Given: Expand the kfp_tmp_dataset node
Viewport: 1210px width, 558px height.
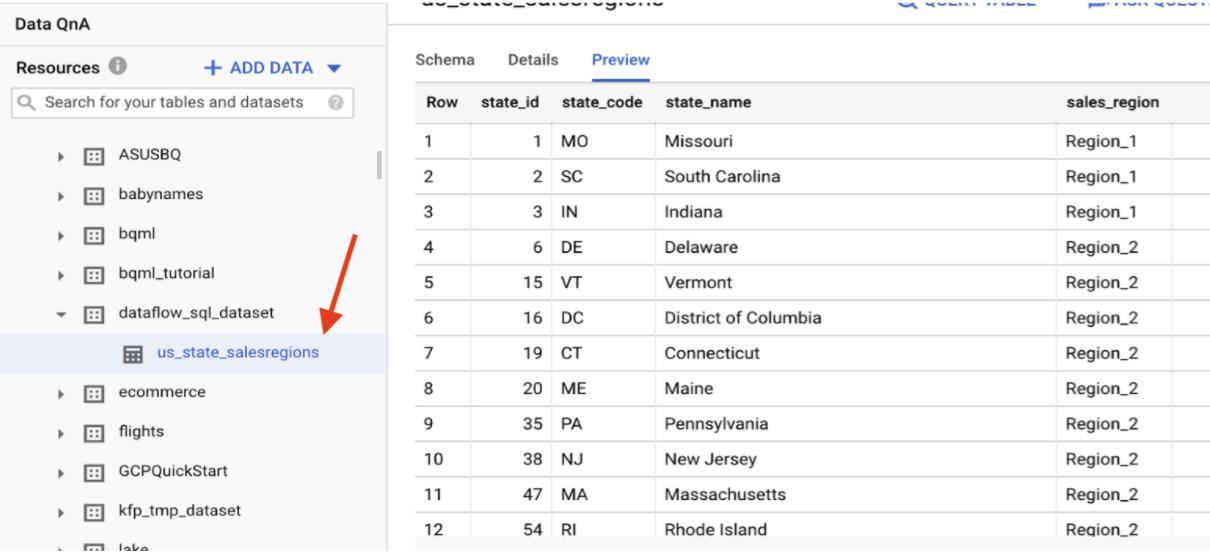Looking at the screenshot, I should [61, 512].
